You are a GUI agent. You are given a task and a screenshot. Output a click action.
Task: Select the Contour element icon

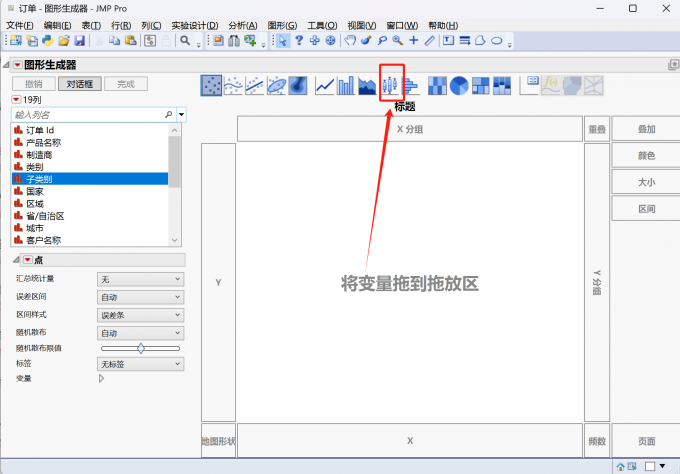[x=298, y=85]
